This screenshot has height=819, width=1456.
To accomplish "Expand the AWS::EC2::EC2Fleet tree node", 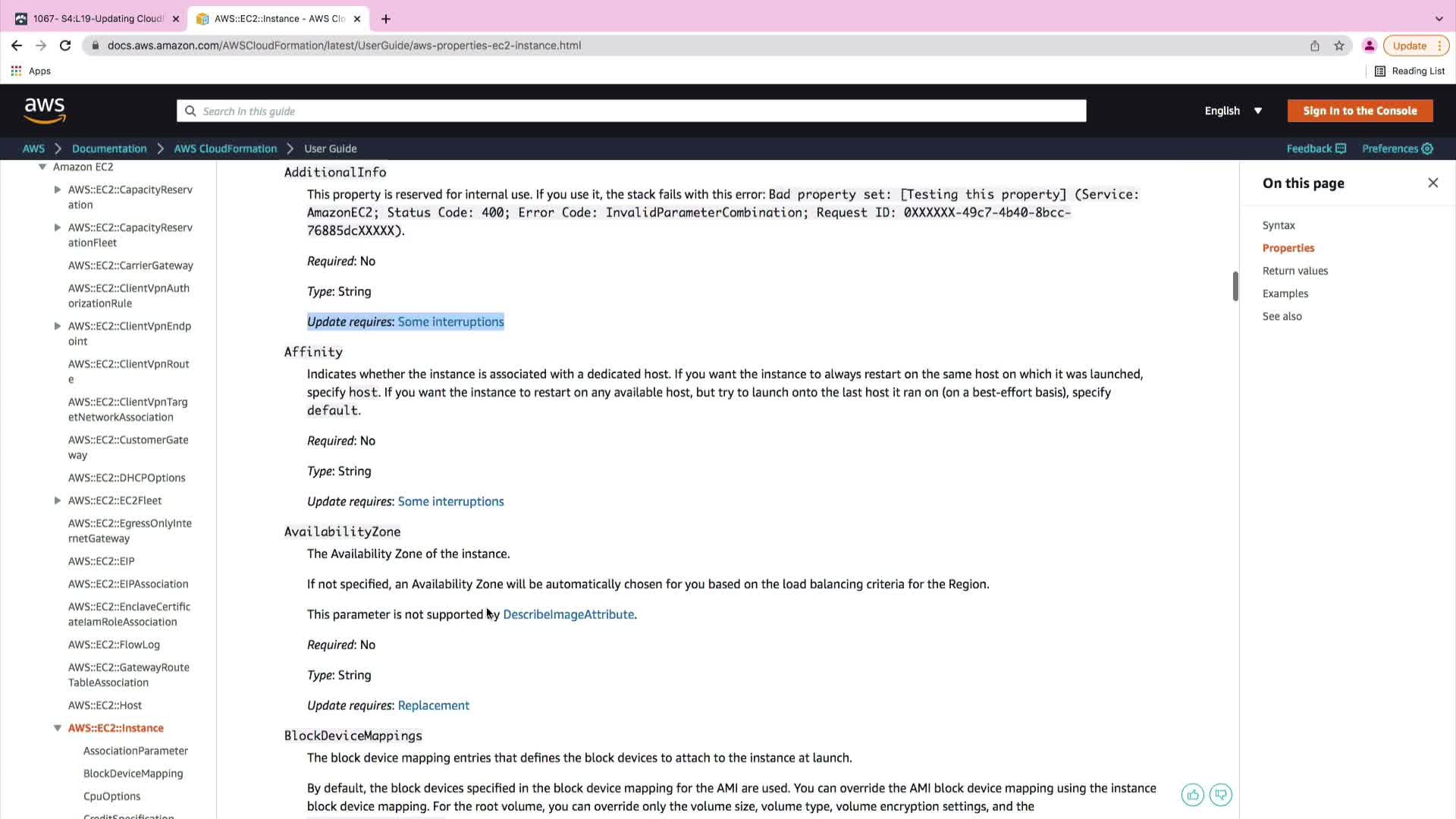I will point(58,500).
